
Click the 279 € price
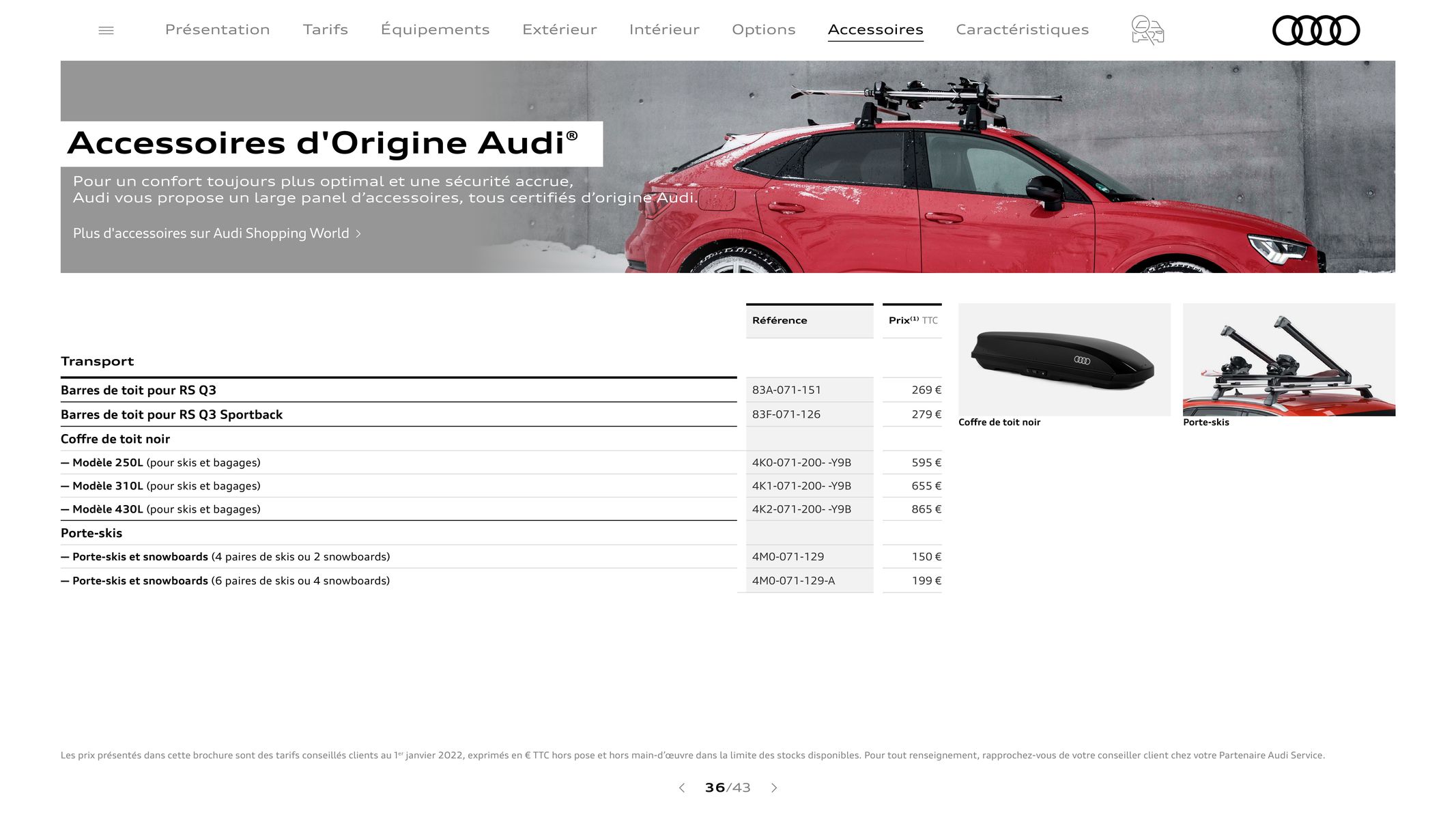click(926, 414)
